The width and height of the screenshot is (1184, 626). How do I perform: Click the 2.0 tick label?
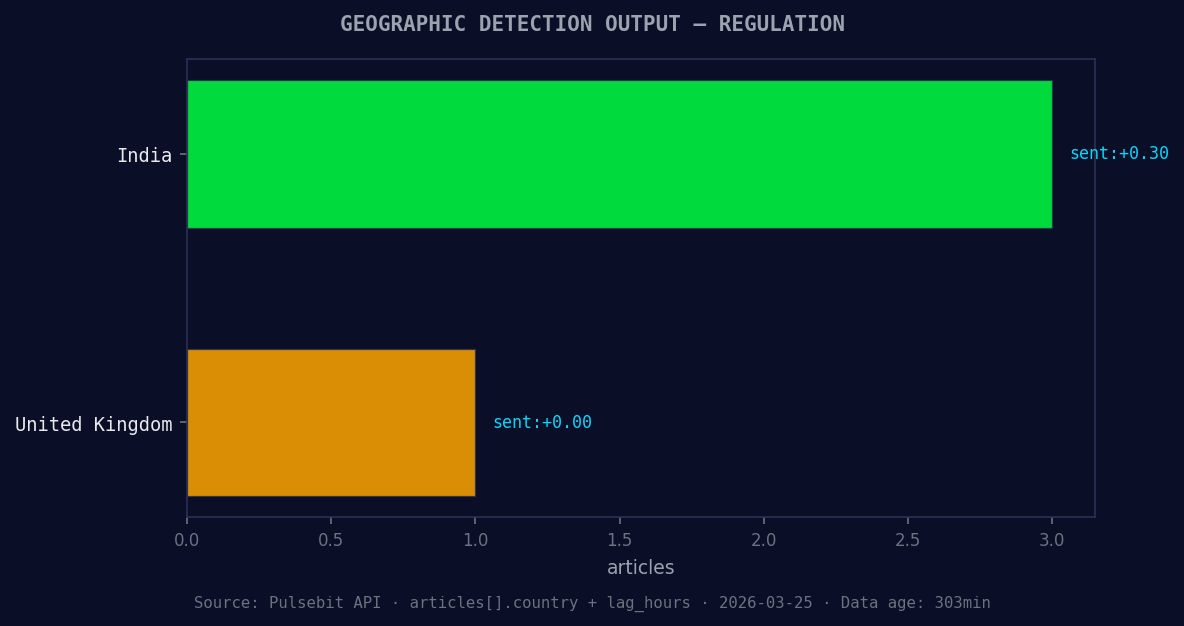(763, 540)
